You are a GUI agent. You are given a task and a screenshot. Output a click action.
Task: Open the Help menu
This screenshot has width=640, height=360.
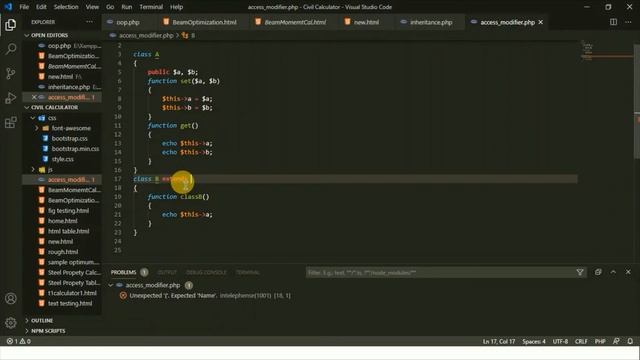[176, 7]
